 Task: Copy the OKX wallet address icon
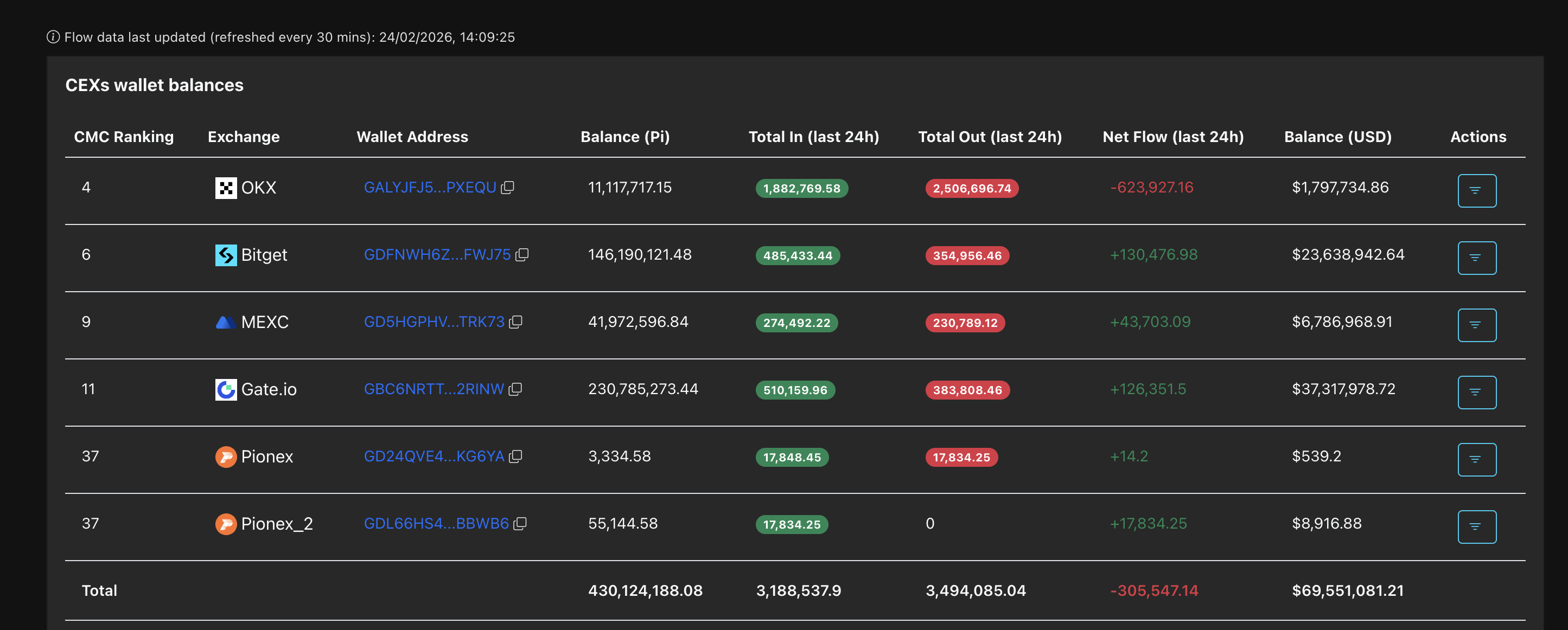(507, 188)
